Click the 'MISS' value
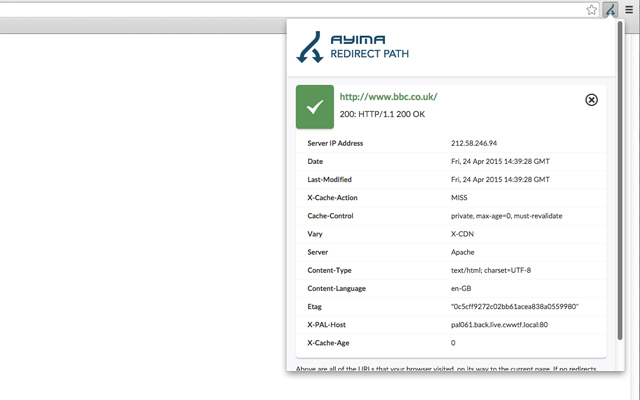640x400 pixels. click(459, 198)
